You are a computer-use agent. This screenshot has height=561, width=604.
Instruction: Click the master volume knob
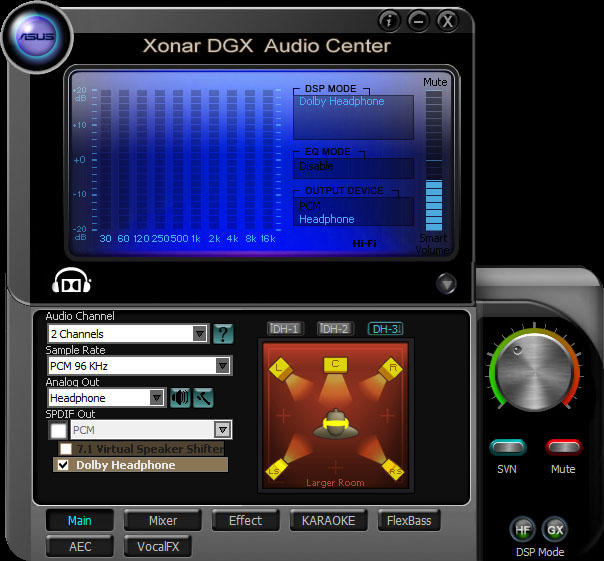[x=535, y=373]
